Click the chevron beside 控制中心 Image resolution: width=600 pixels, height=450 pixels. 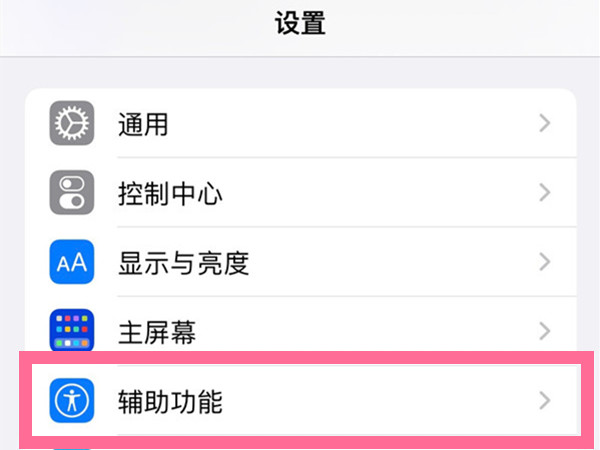click(x=545, y=193)
